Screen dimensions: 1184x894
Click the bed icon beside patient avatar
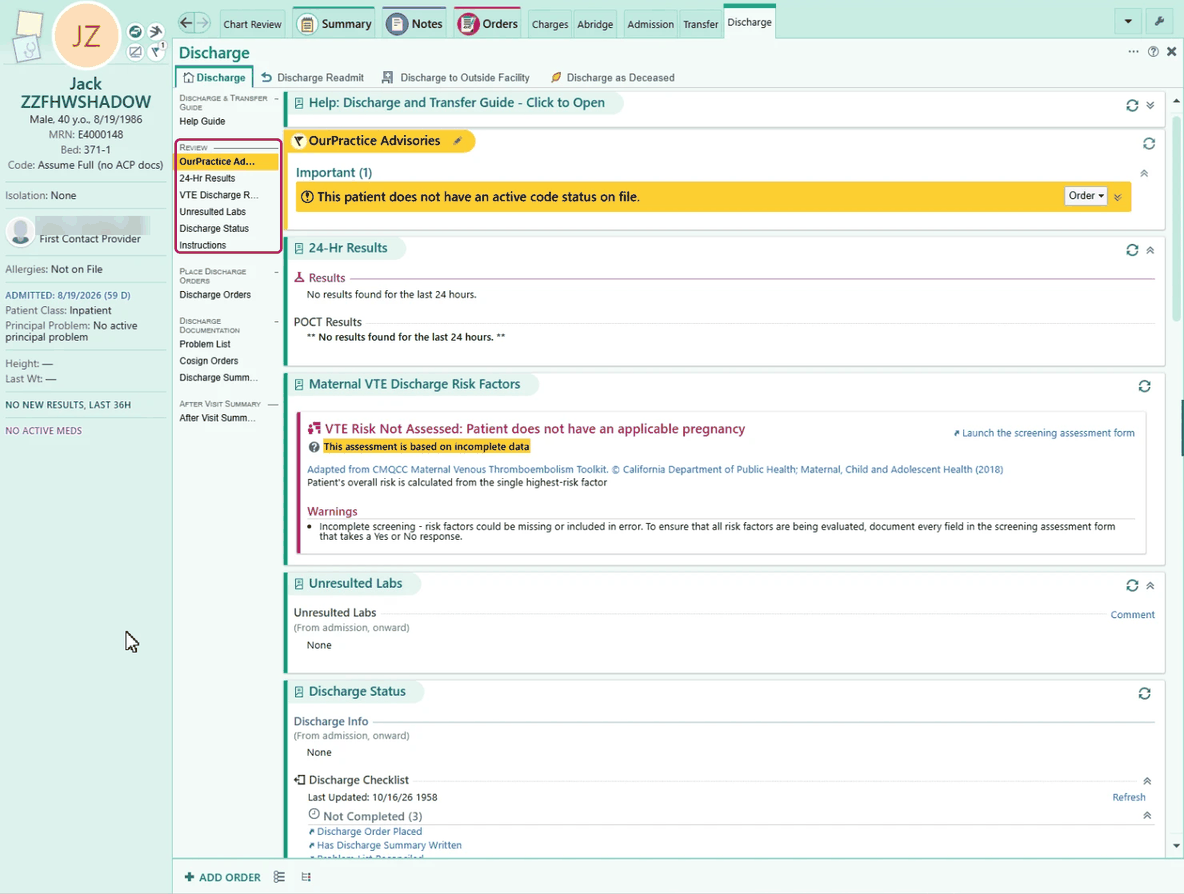(135, 31)
